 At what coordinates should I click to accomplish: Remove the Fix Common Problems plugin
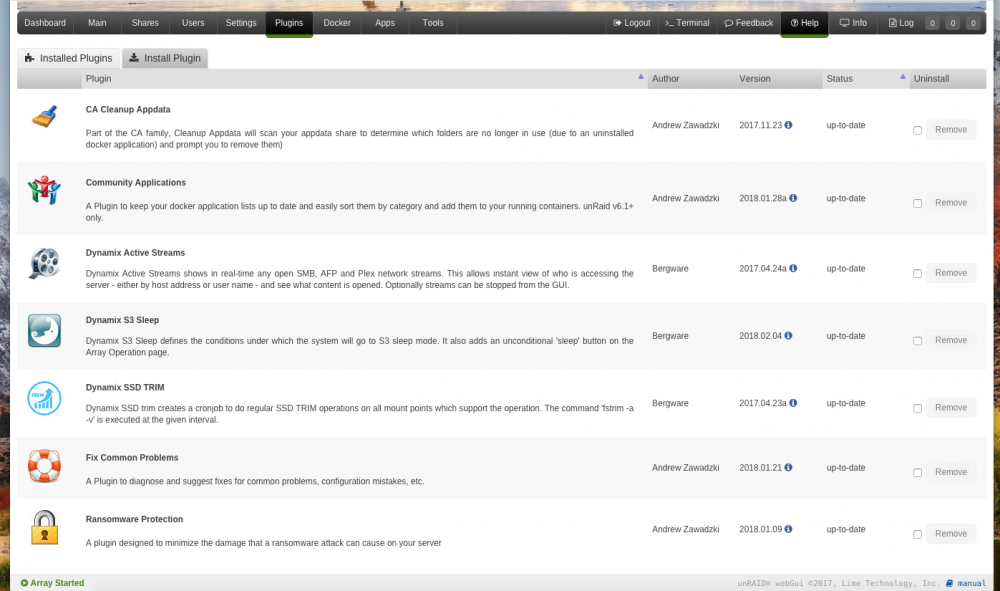coord(951,472)
